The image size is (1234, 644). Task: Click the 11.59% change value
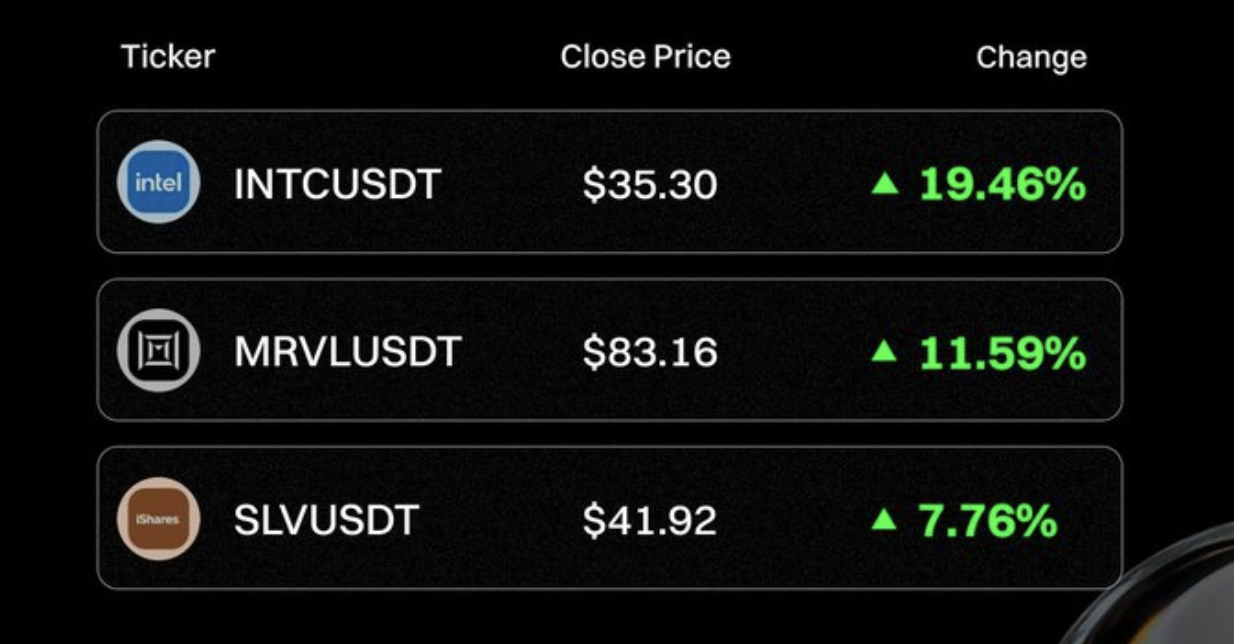(x=1002, y=352)
